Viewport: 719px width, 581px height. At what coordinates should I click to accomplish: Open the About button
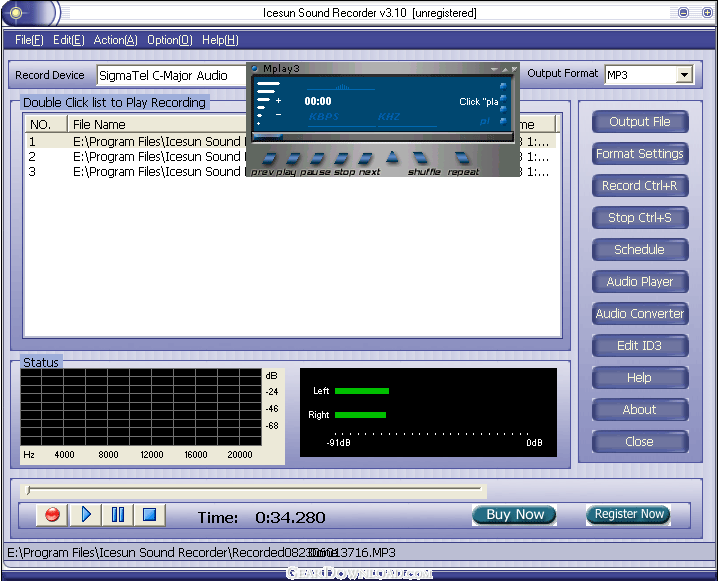coord(640,409)
